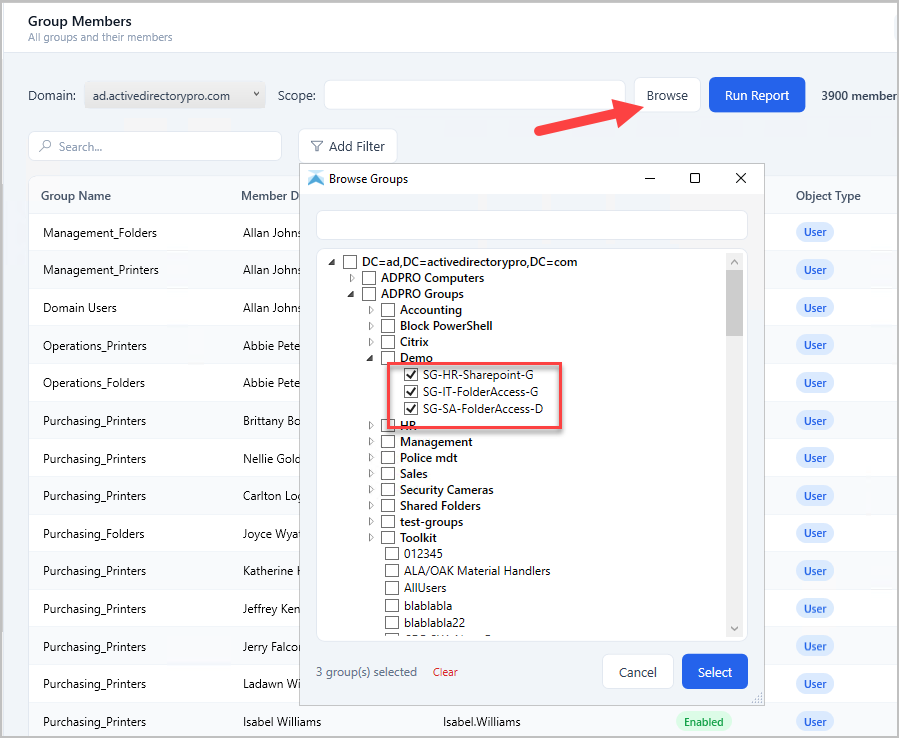This screenshot has height=738, width=899.
Task: Tick the blablabla22 group checkbox
Action: [x=392, y=622]
